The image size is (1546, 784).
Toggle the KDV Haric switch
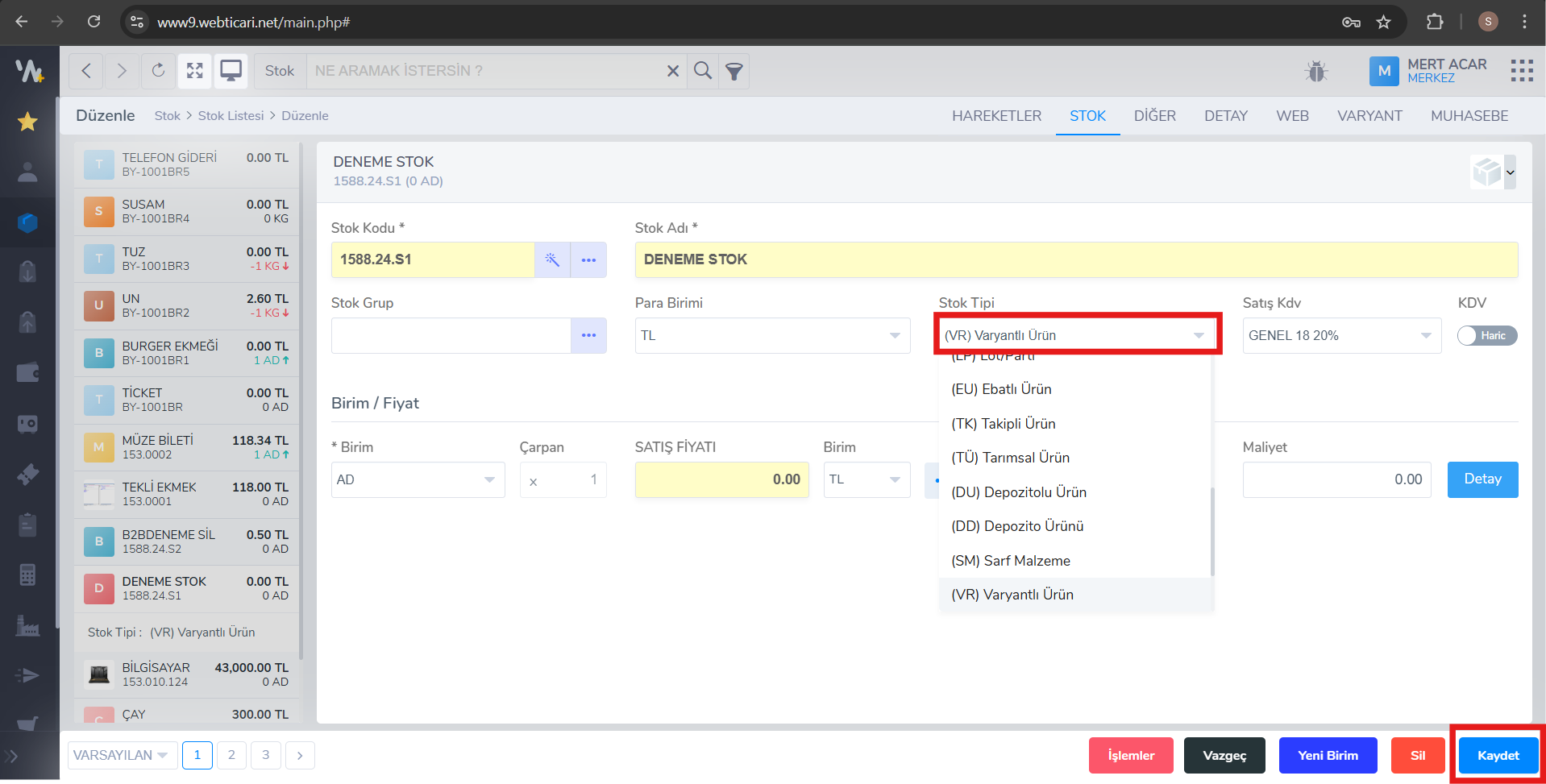[1486, 336]
